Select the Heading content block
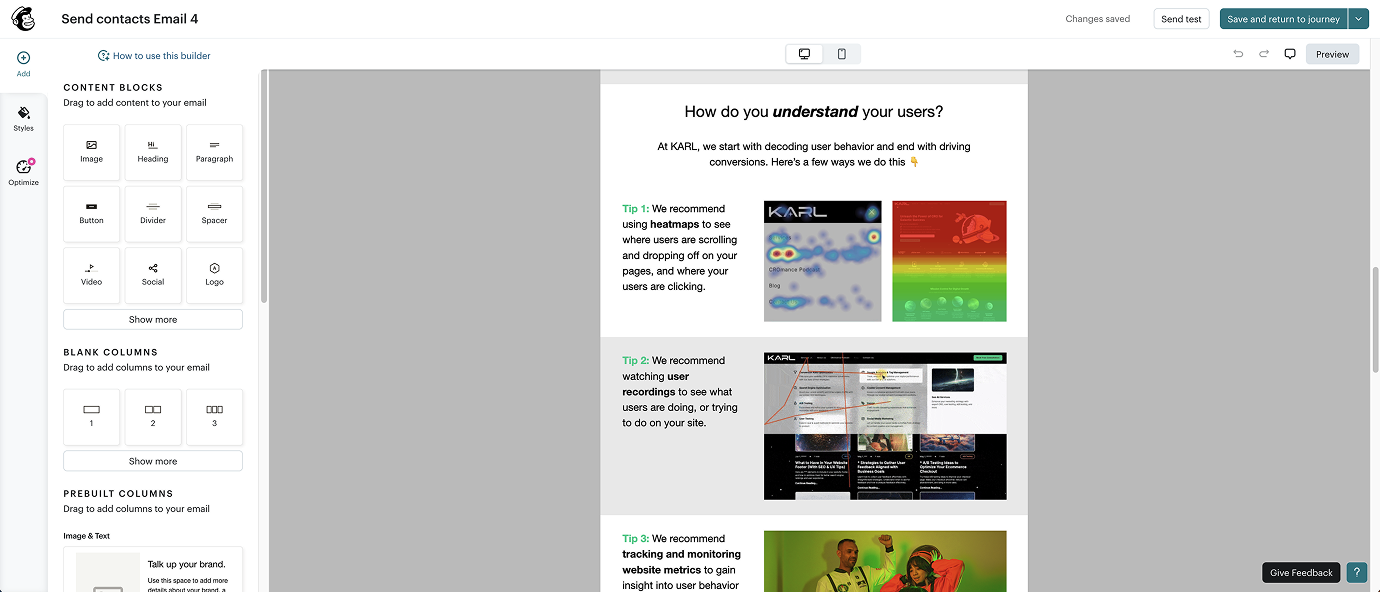Viewport: 1380px width, 593px height. 152,152
